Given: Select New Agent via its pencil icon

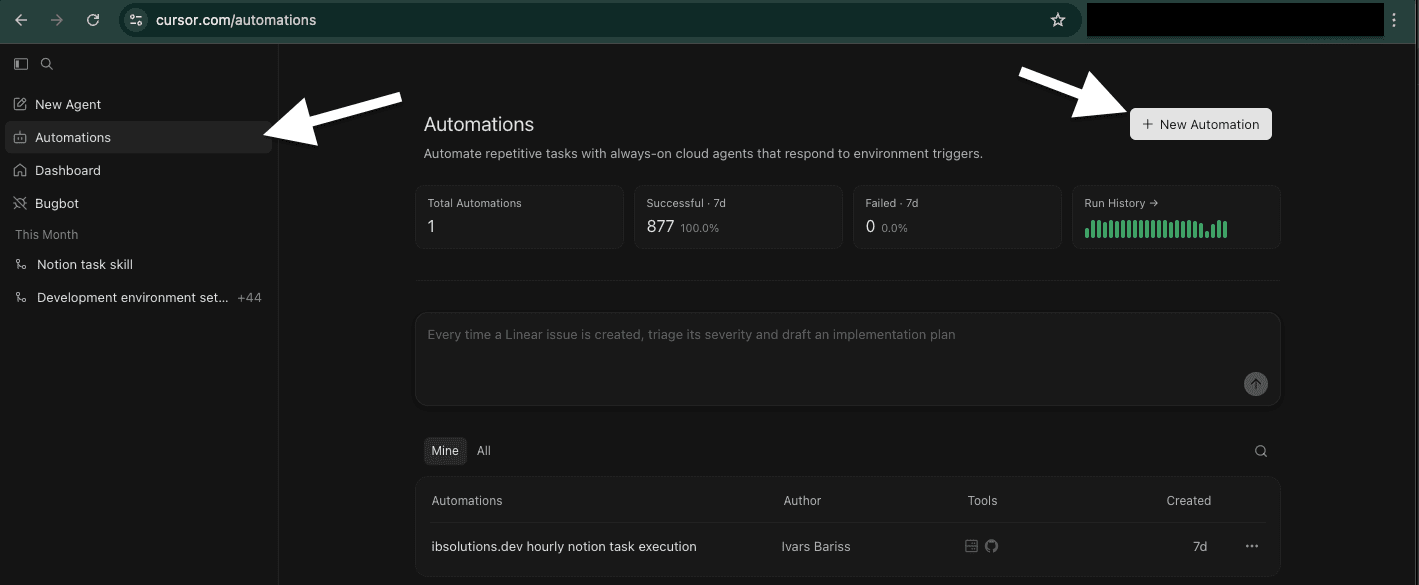Looking at the screenshot, I should [x=20, y=104].
